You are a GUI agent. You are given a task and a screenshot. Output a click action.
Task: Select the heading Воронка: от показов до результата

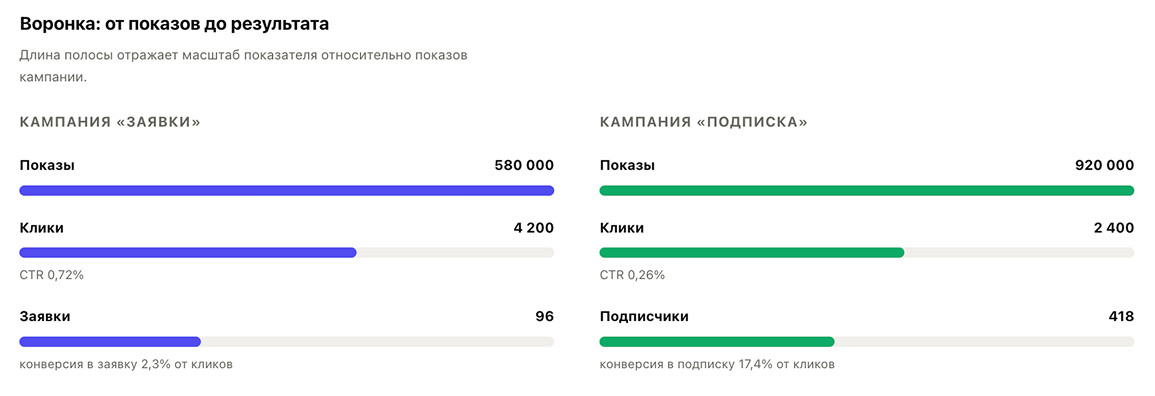tap(174, 24)
